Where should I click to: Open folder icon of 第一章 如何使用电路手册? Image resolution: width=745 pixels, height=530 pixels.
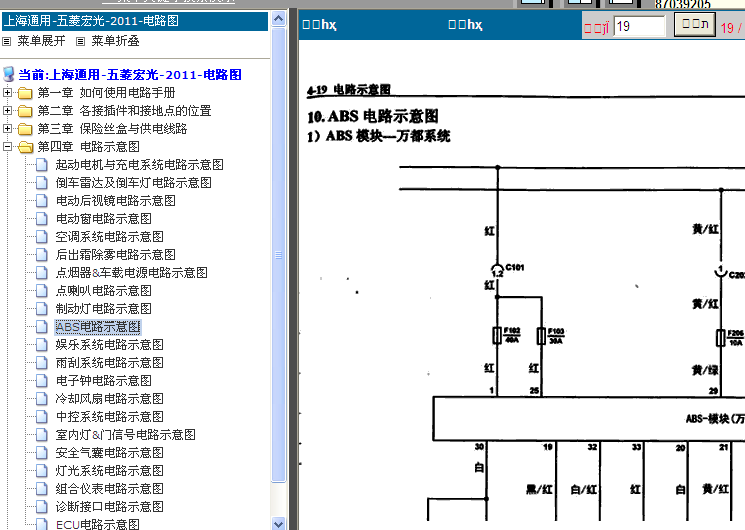coord(25,93)
